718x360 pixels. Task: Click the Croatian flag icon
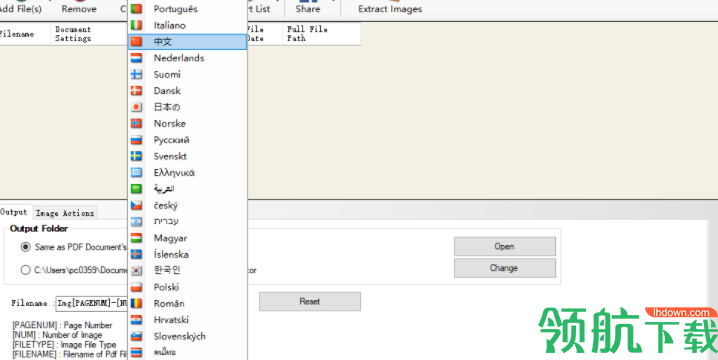(x=136, y=320)
